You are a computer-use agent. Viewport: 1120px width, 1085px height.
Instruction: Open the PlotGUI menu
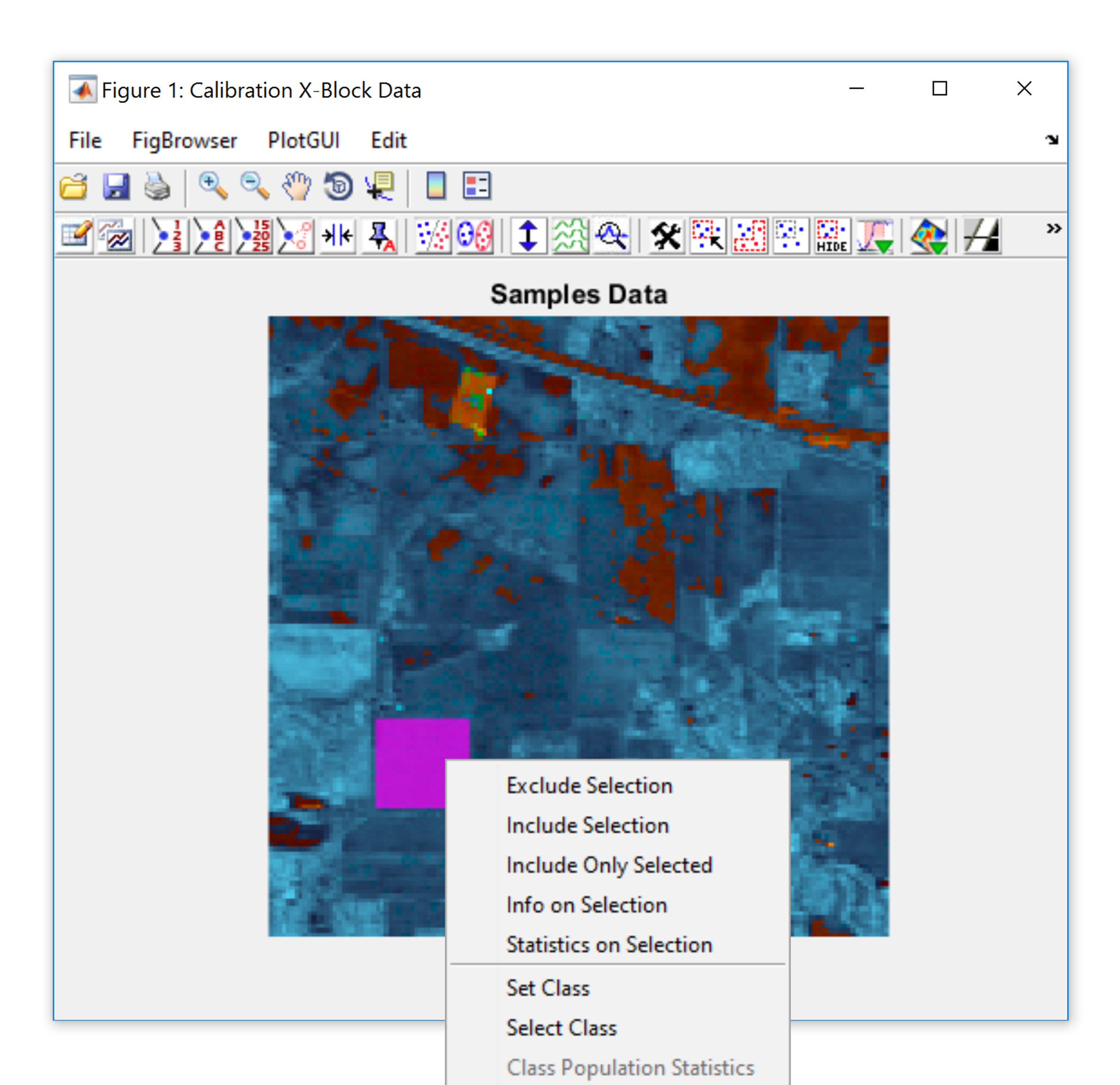pos(304,141)
